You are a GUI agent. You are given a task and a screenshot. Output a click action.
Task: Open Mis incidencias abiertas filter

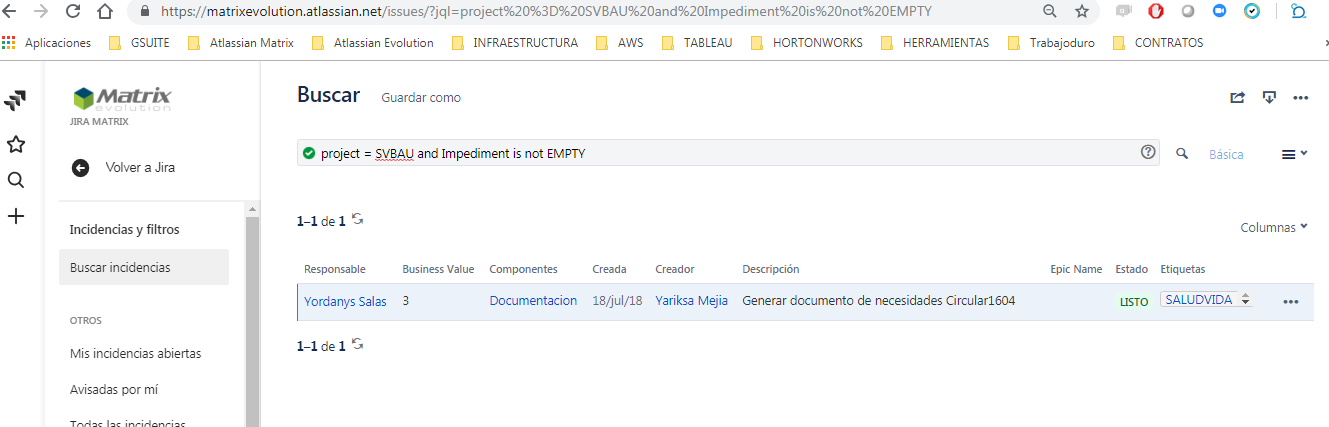[x=135, y=354]
